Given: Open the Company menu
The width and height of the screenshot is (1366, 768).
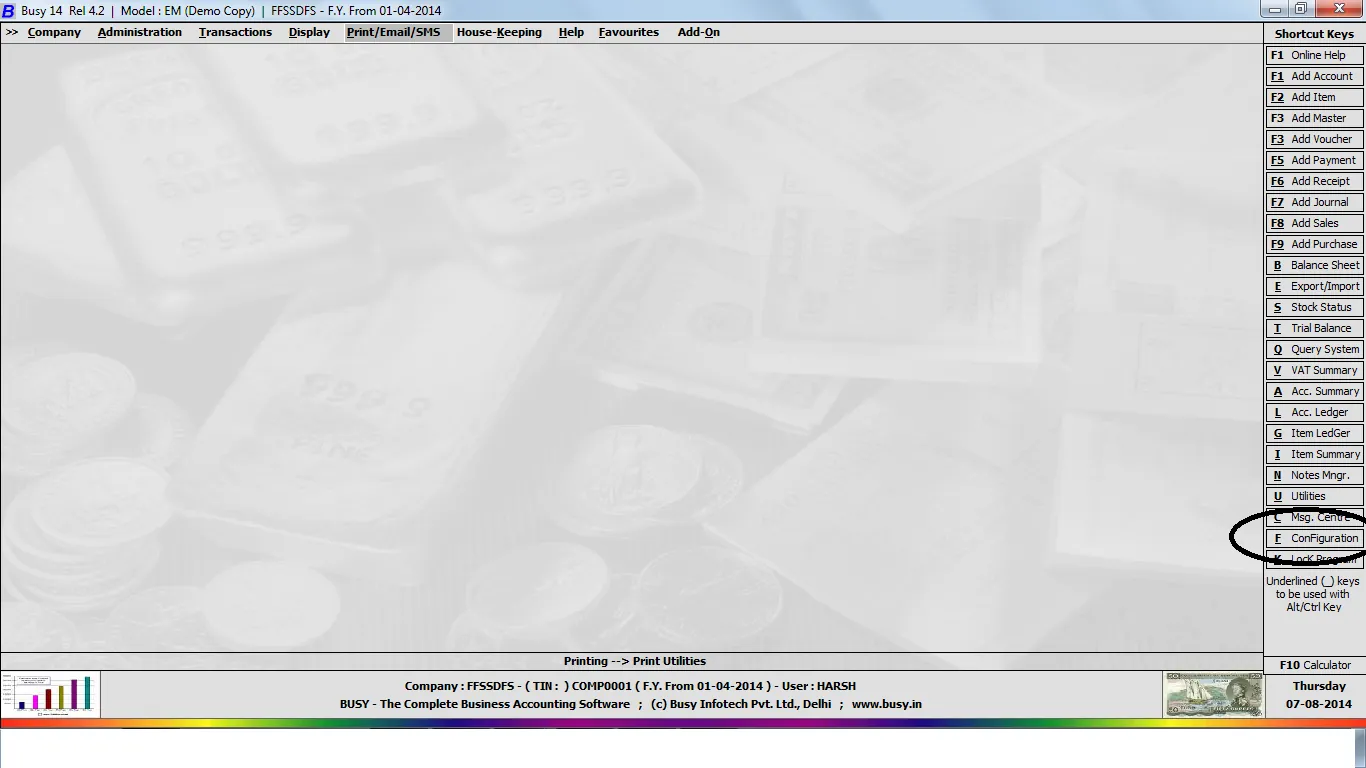Looking at the screenshot, I should pos(54,32).
